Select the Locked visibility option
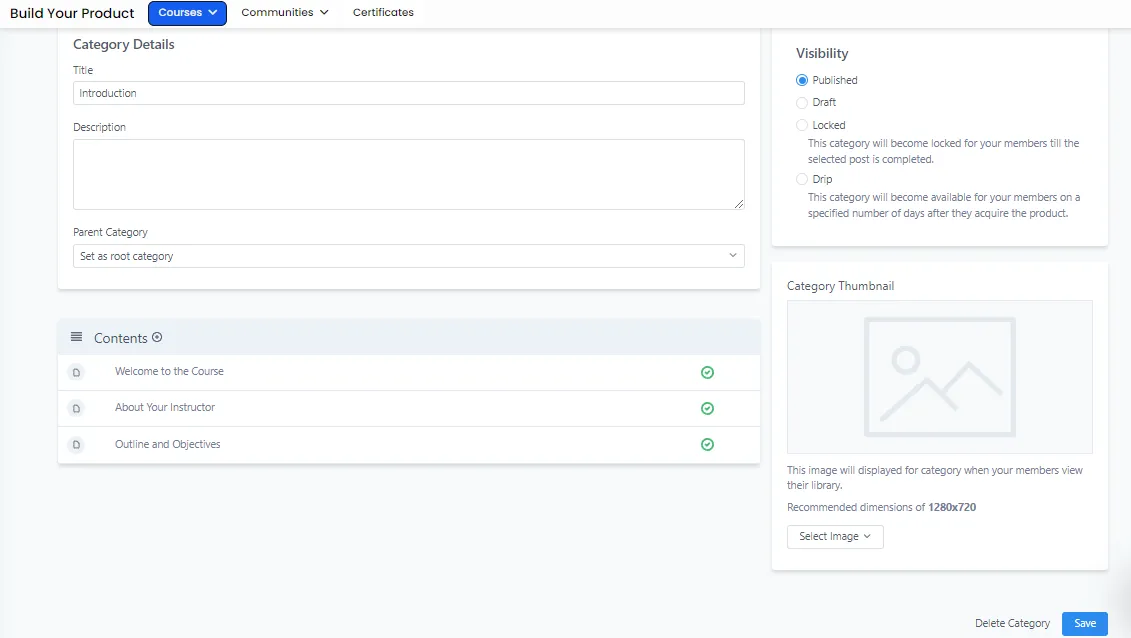This screenshot has width=1131, height=638. pyautogui.click(x=802, y=125)
